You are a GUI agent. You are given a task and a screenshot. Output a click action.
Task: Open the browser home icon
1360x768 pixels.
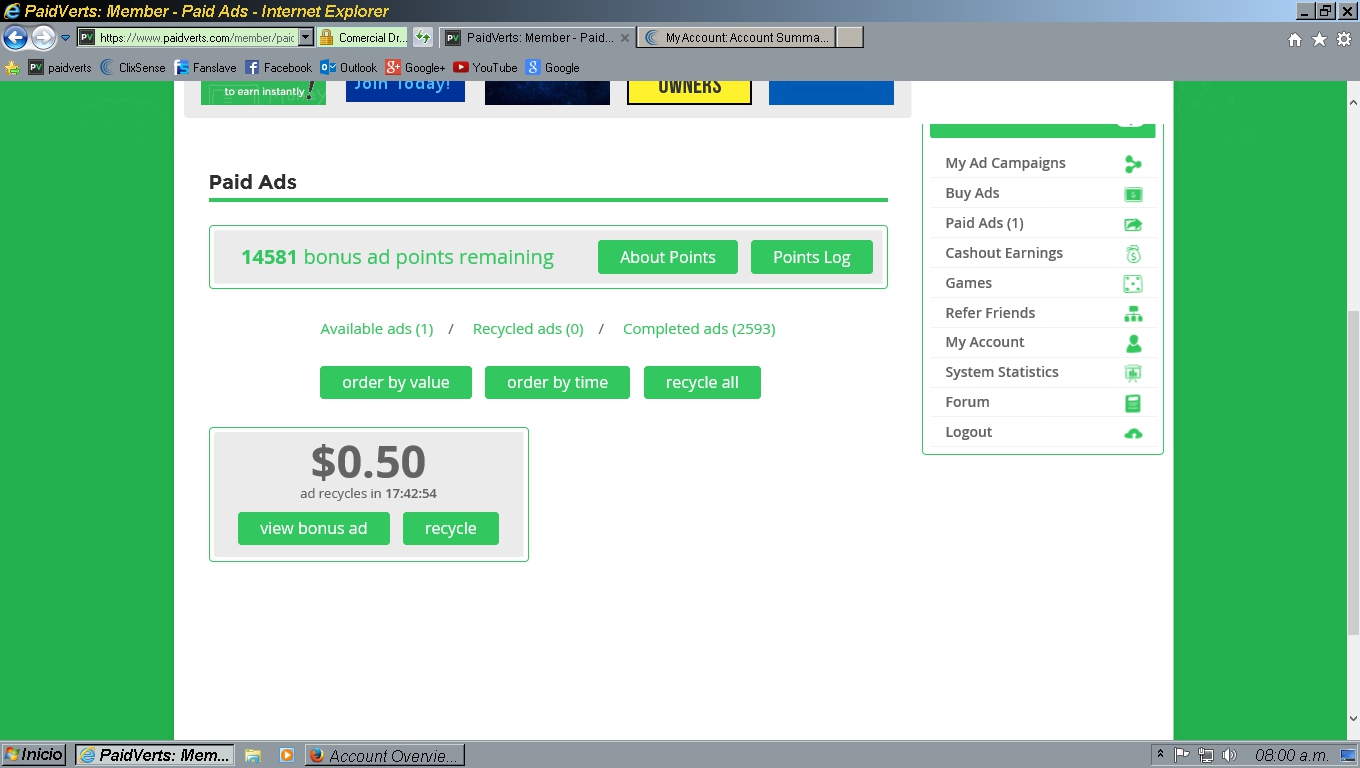point(1295,39)
